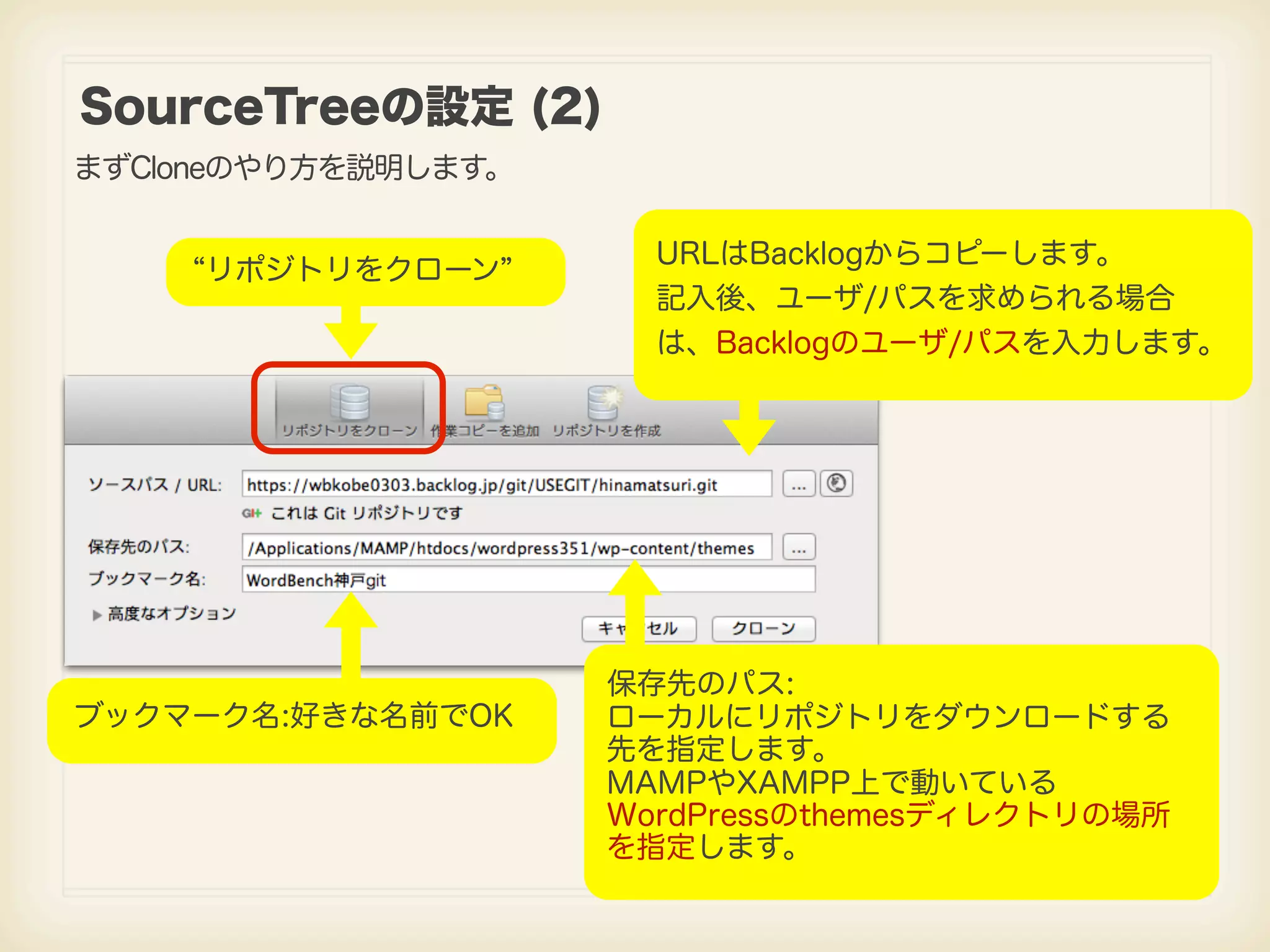Click into the ソースパス / URL field
Image resolution: width=1270 pixels, height=952 pixels.
pyautogui.click(x=506, y=485)
